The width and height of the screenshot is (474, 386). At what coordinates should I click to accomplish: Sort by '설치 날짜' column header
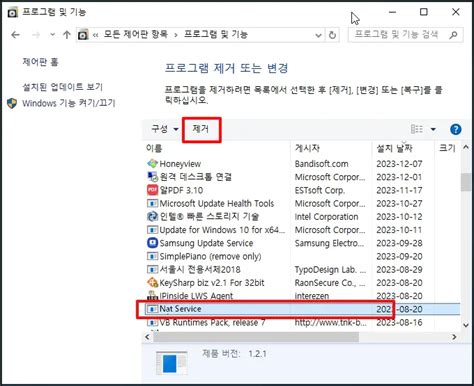pos(394,148)
